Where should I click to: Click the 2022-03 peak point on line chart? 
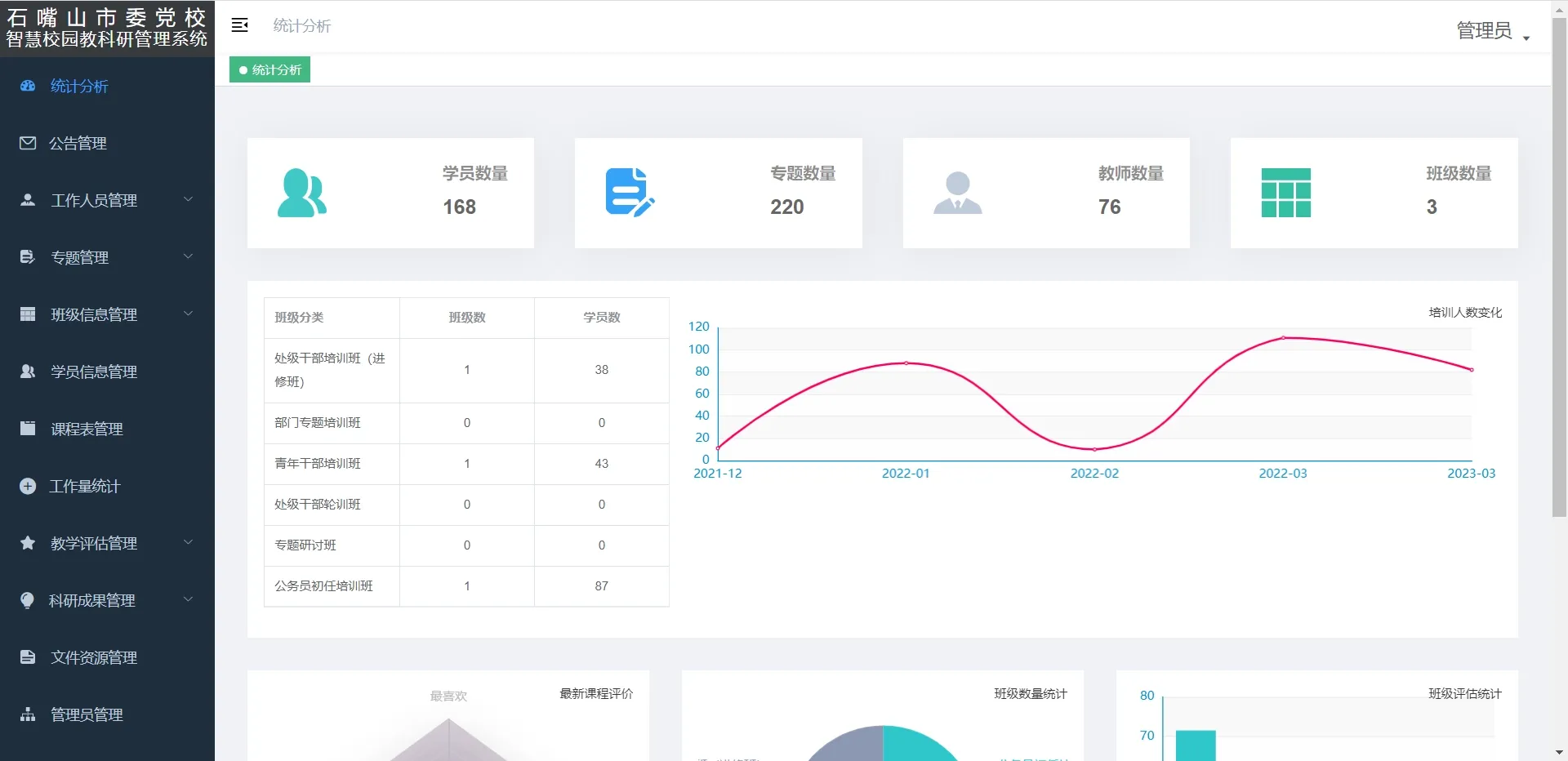pyautogui.click(x=1283, y=337)
